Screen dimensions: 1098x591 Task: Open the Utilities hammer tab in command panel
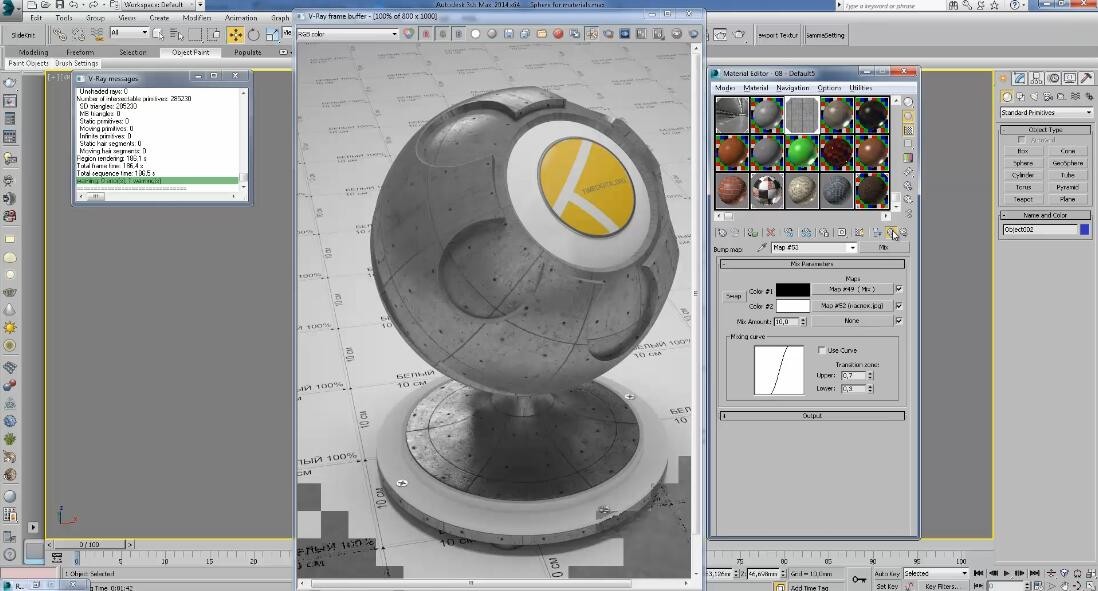coord(1086,78)
